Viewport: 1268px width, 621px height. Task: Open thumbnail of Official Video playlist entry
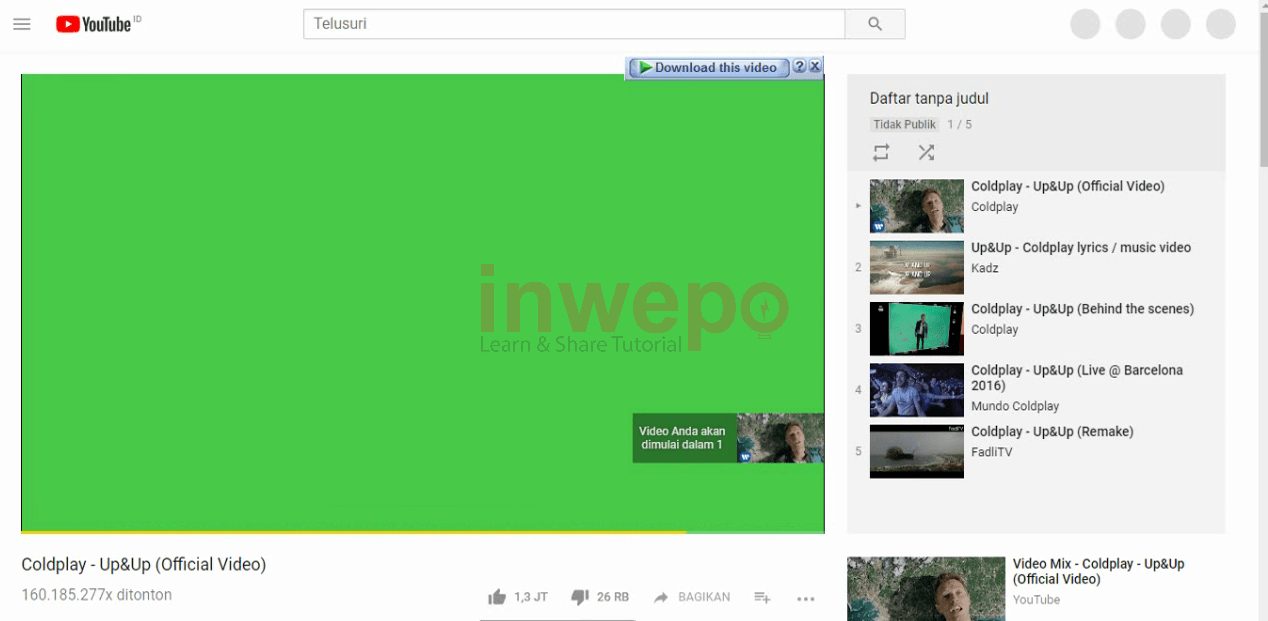pos(917,206)
